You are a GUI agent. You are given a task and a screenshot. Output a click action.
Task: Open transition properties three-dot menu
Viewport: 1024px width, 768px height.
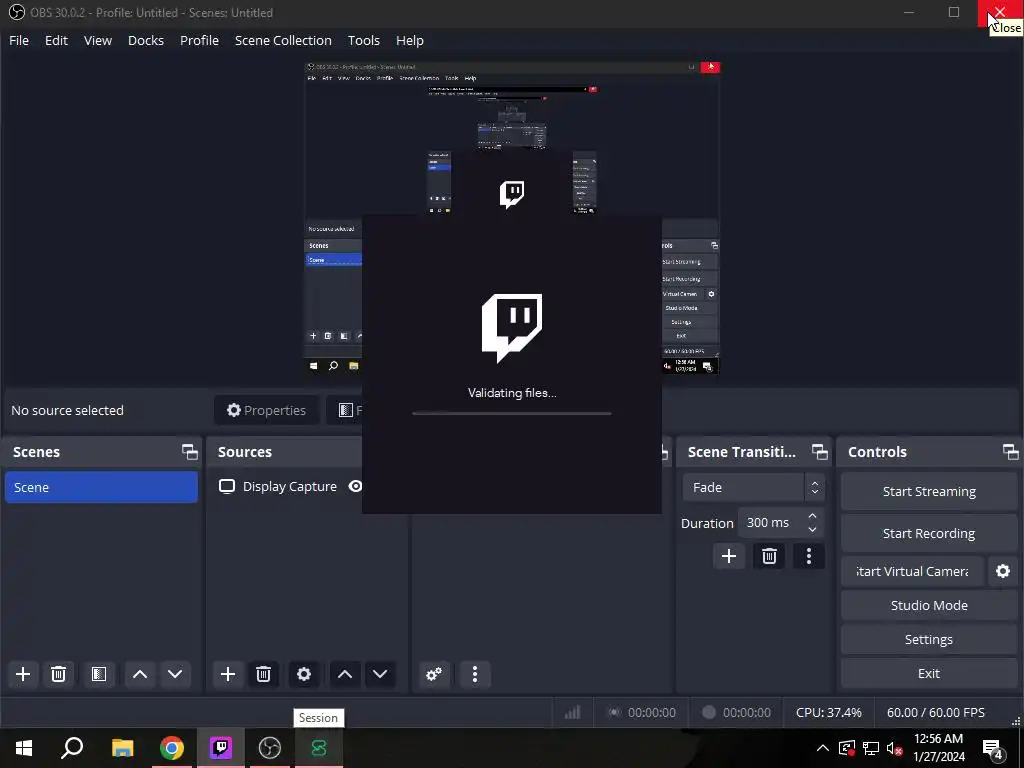click(x=808, y=556)
